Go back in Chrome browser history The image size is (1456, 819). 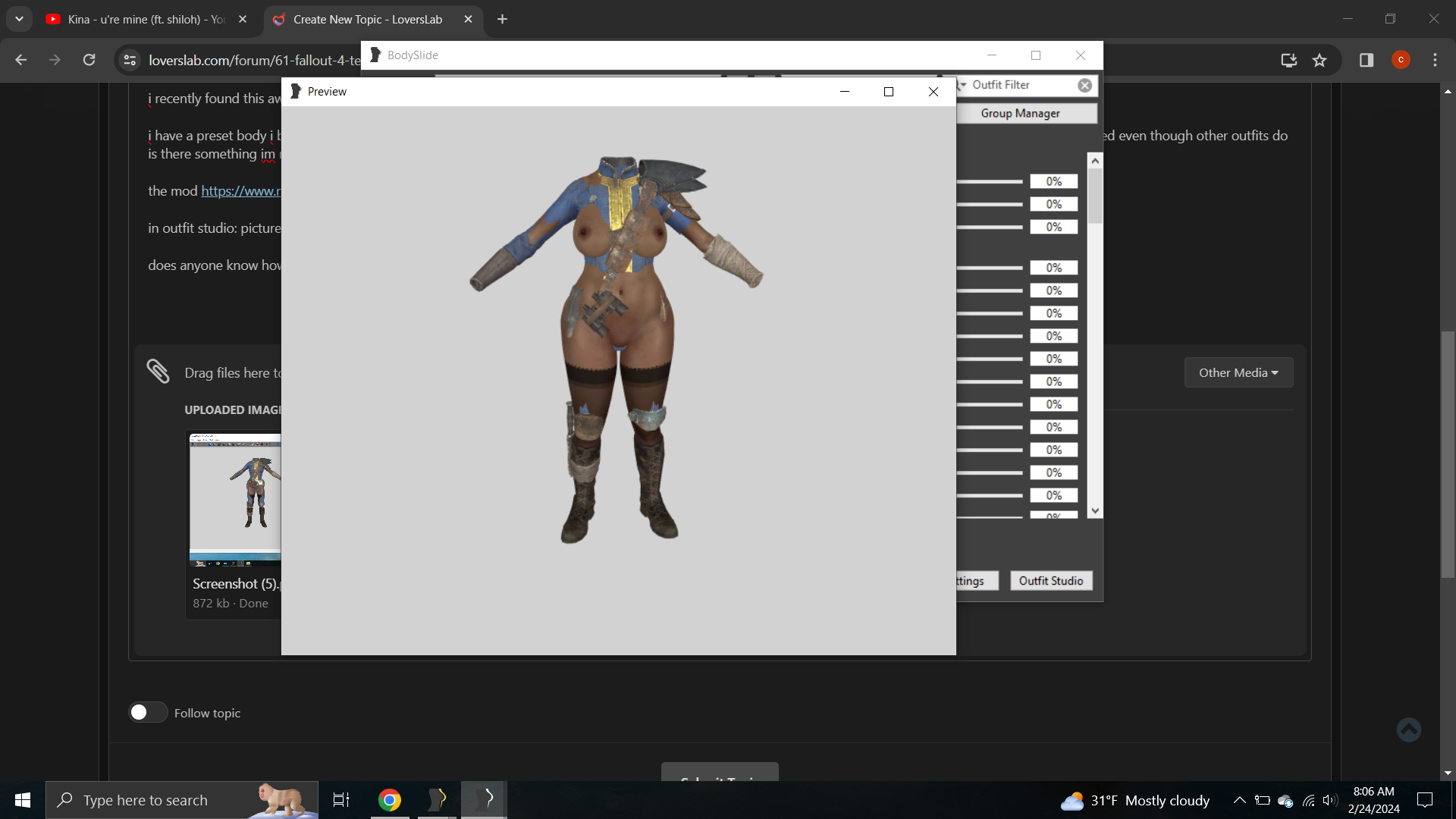[20, 60]
